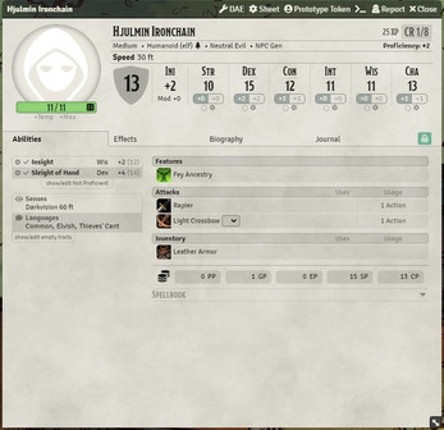
Task: Click the tree icon next to Humanoid (elf)
Action: coord(198,46)
